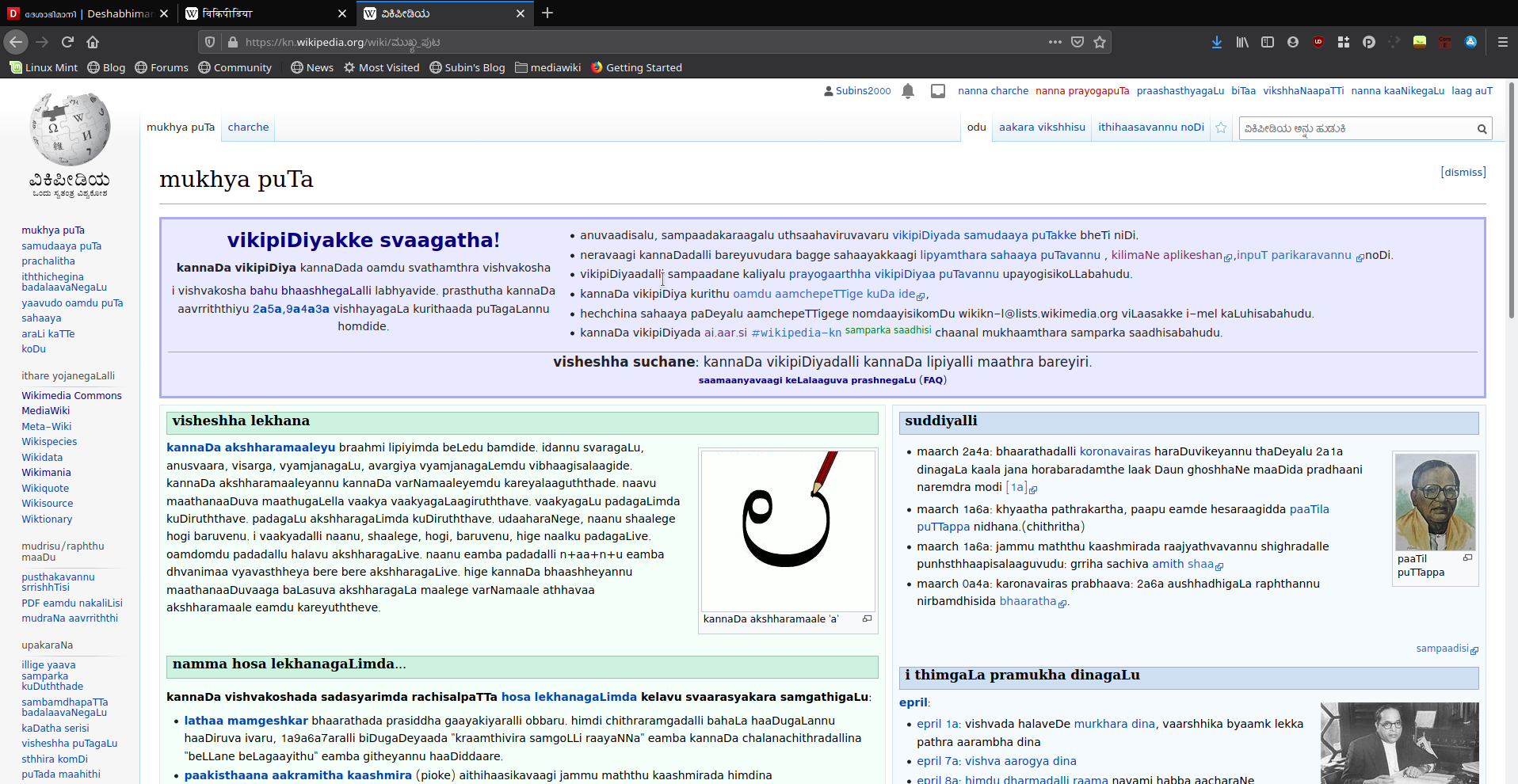Save page to Pocket
This screenshot has width=1518, height=784.
1077,42
